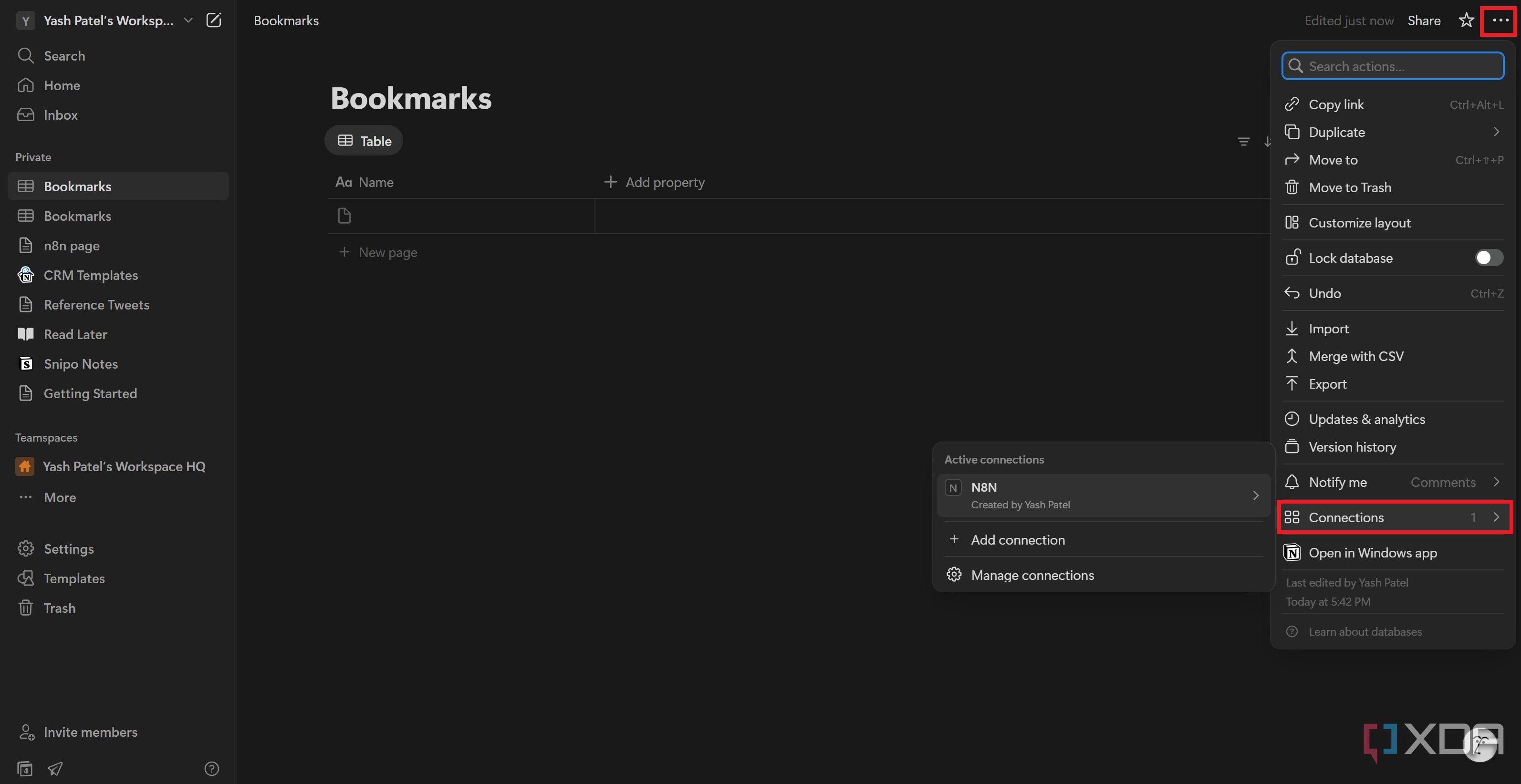Favorite this page with the star icon
1521x784 pixels.
click(1466, 20)
